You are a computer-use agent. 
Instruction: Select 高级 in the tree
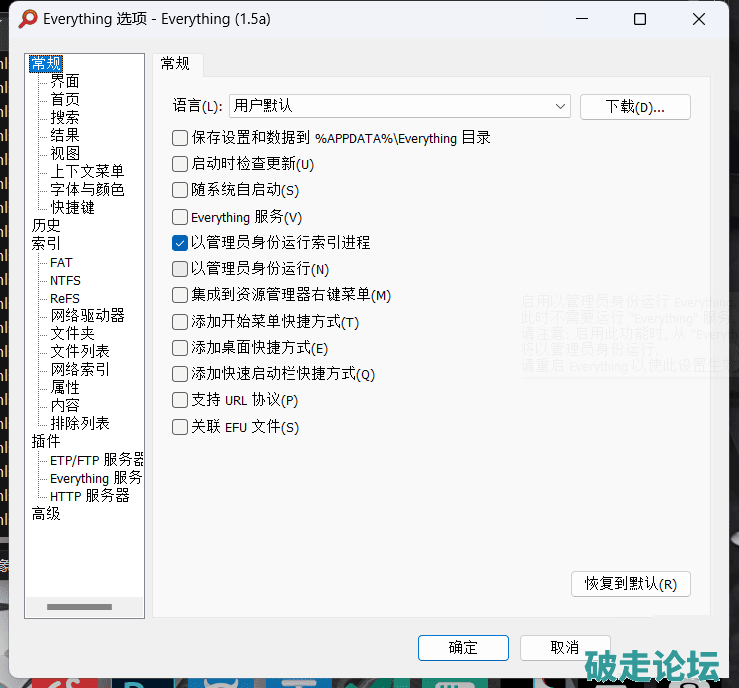(46, 514)
